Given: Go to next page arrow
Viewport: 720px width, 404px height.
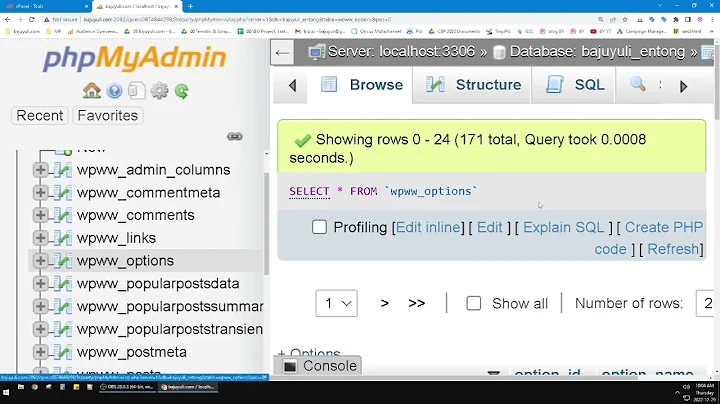Looking at the screenshot, I should pos(385,303).
